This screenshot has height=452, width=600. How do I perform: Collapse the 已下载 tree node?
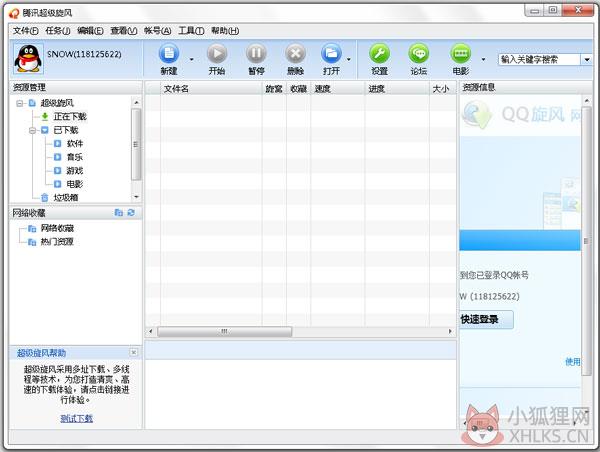[33, 130]
